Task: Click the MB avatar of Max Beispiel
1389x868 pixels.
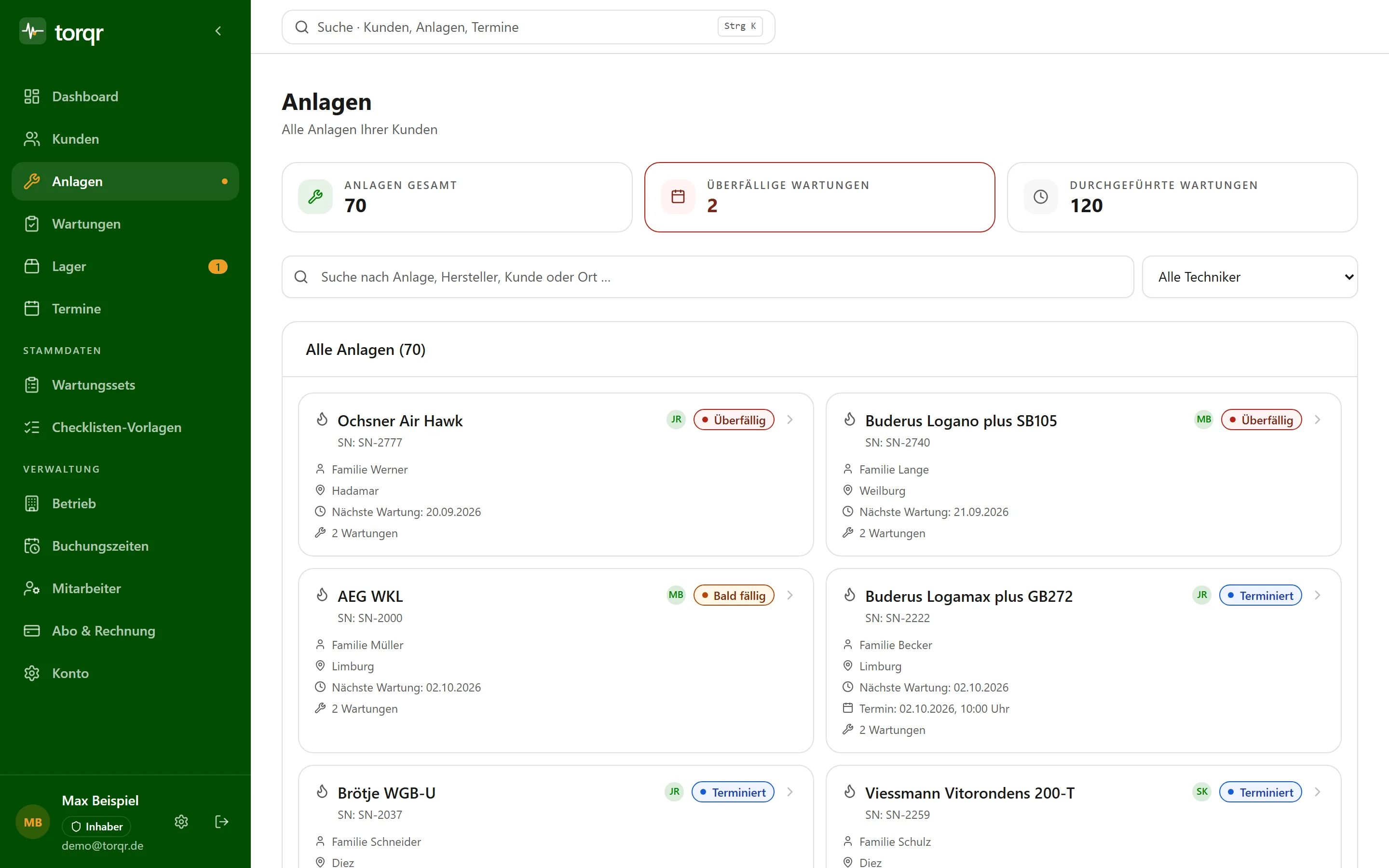Action: point(33,822)
